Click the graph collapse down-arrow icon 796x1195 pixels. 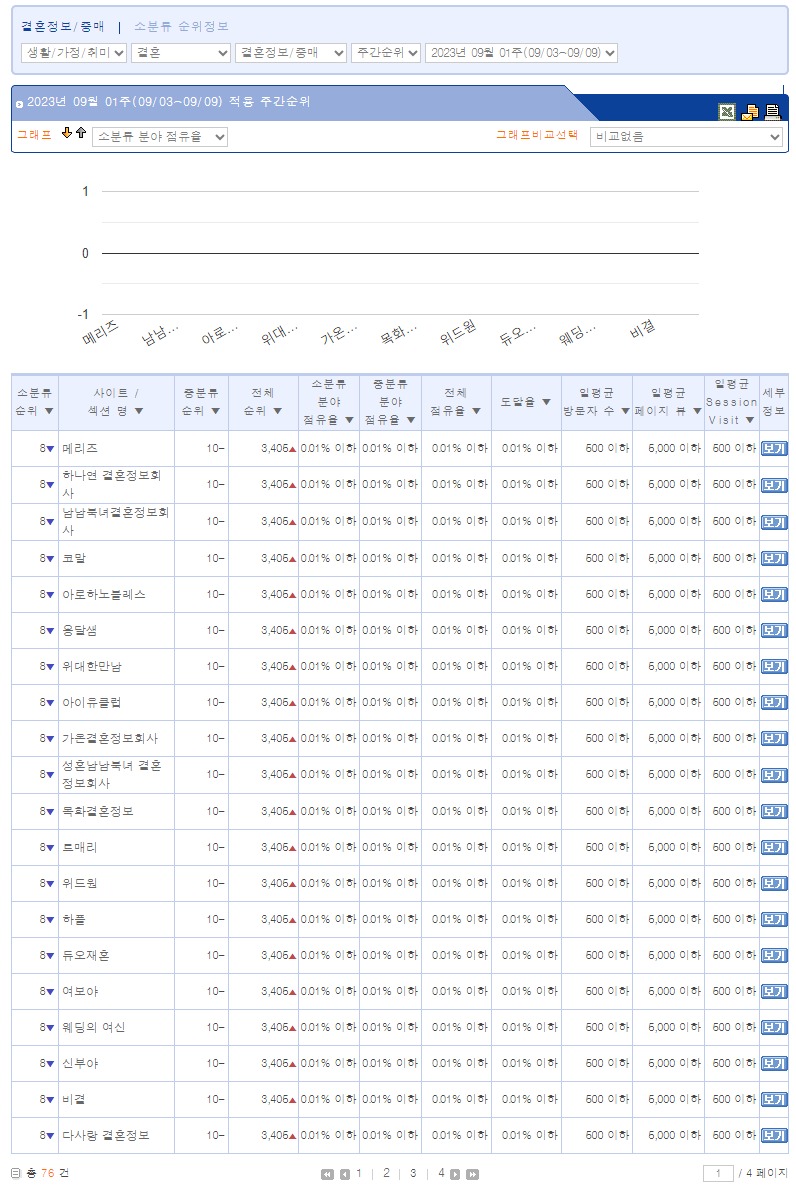click(67, 134)
